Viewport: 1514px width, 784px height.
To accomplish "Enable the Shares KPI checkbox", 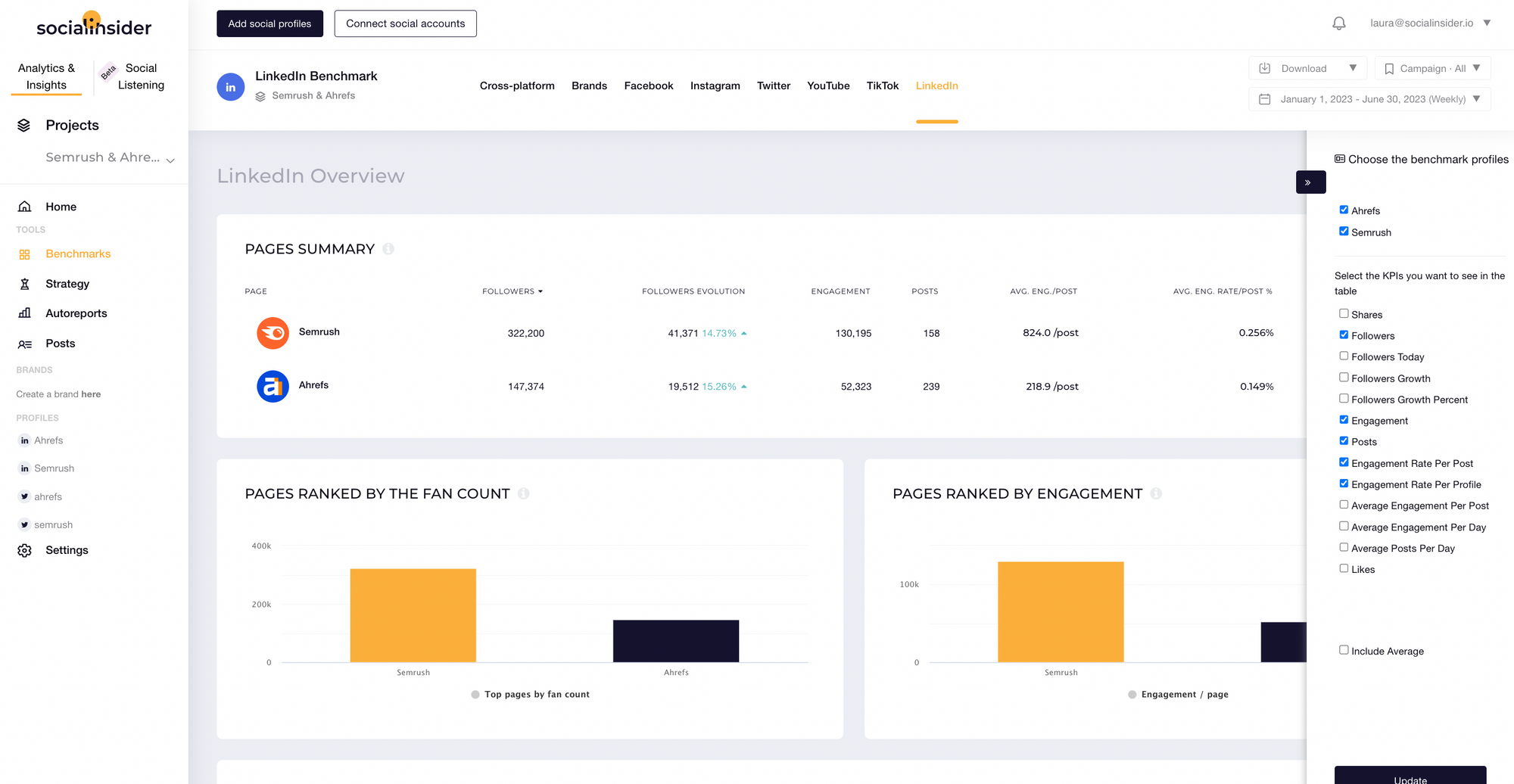I will click(x=1344, y=313).
